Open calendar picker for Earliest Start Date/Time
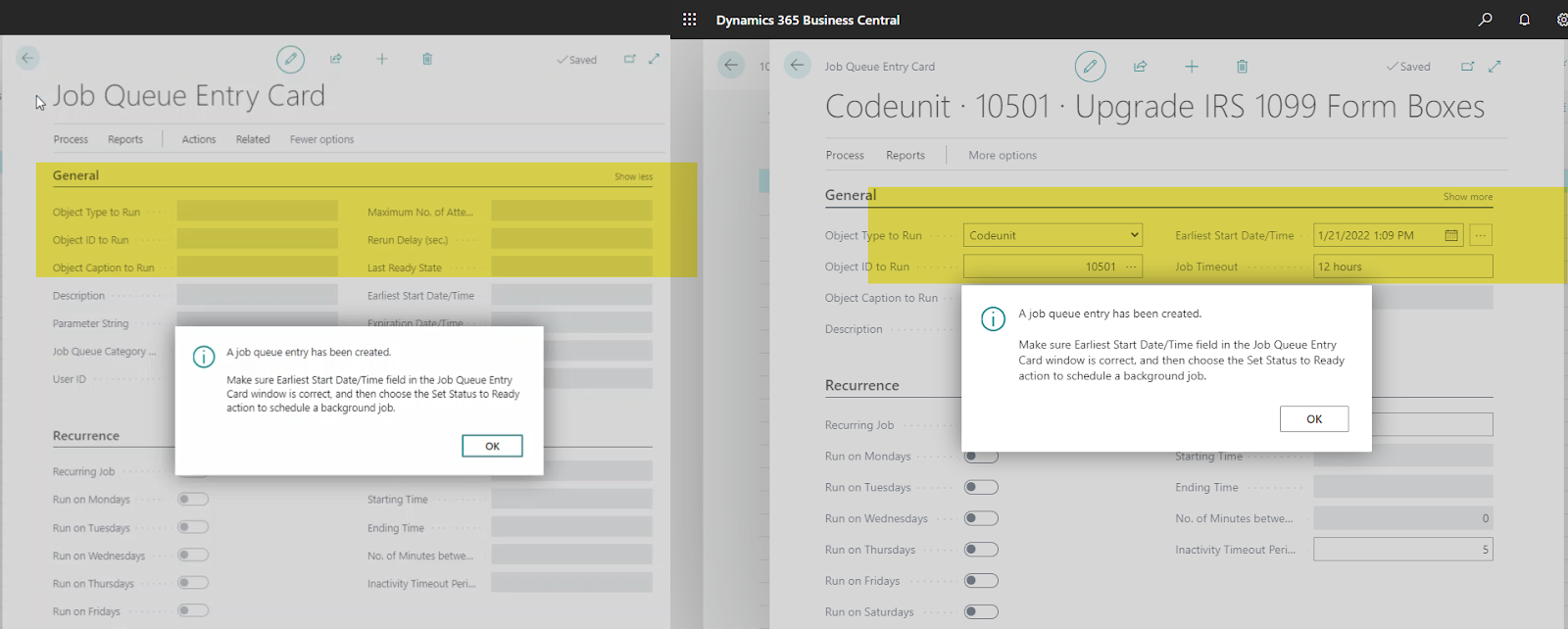 (1451, 235)
